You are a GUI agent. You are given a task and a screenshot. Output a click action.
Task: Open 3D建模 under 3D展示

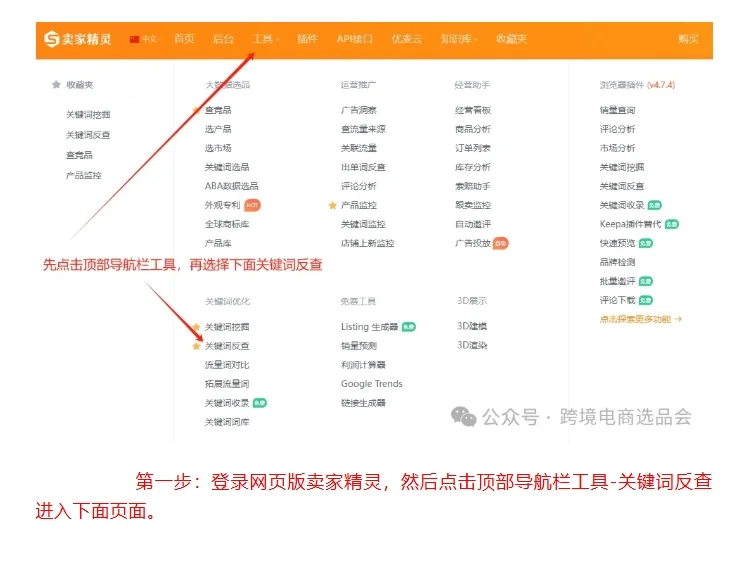pos(472,326)
